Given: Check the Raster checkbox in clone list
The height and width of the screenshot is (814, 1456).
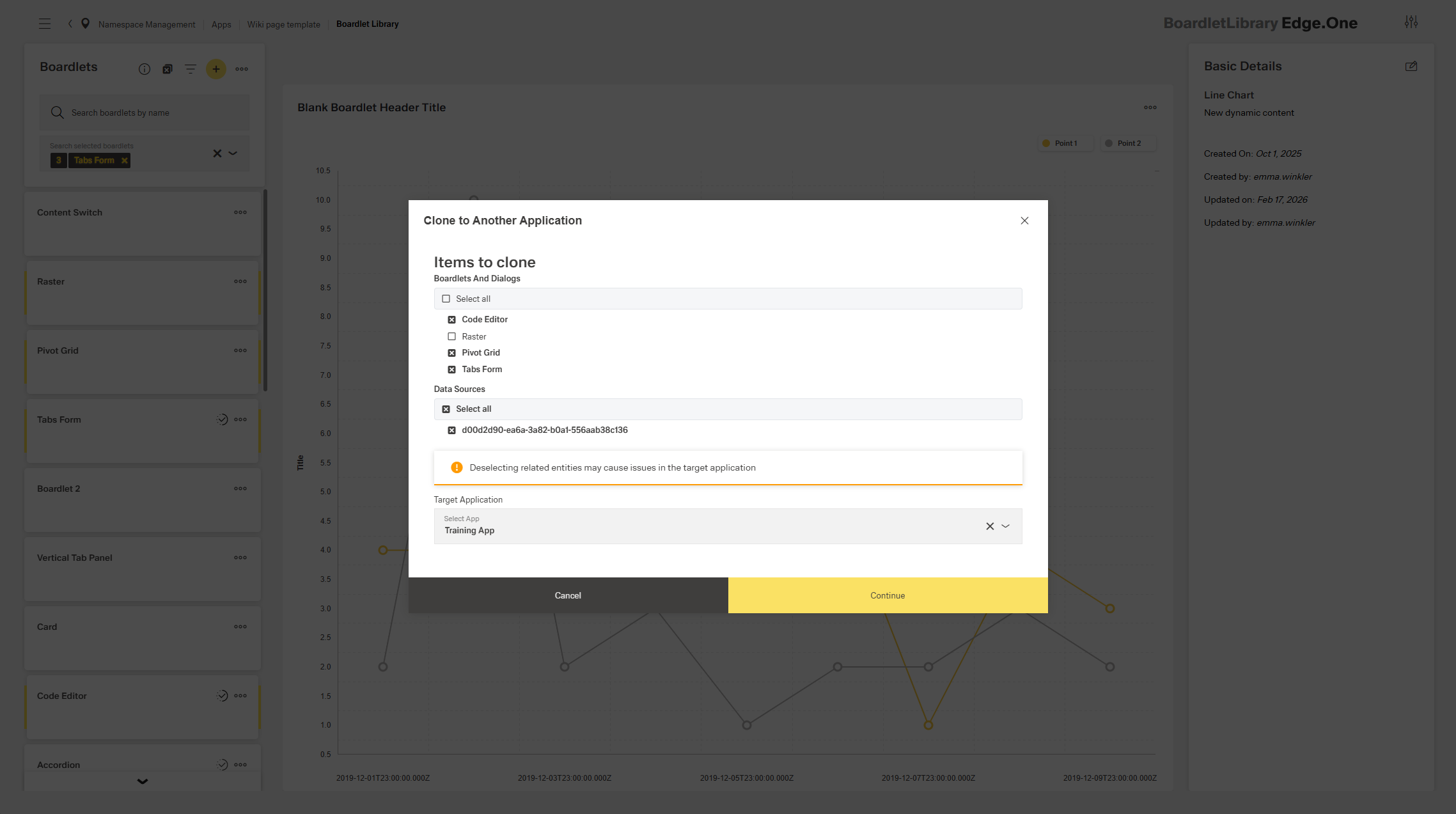Looking at the screenshot, I should point(452,336).
